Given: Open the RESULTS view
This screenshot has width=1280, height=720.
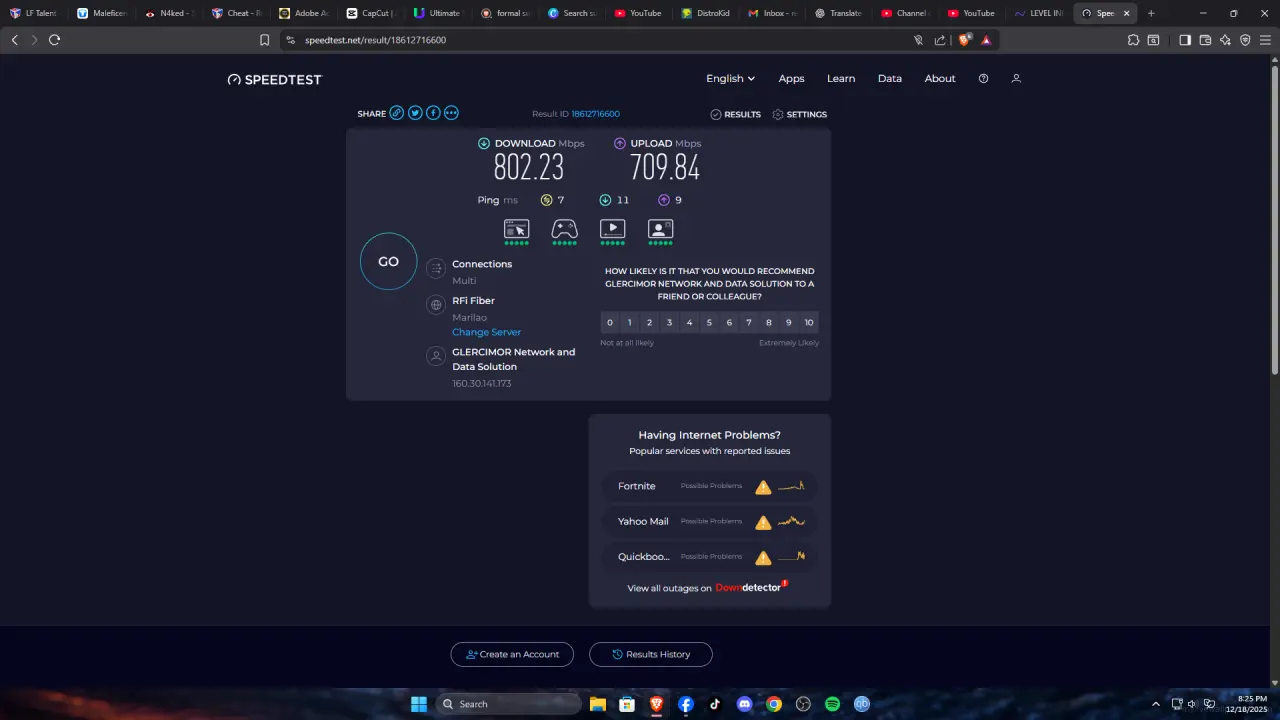Looking at the screenshot, I should click(735, 114).
